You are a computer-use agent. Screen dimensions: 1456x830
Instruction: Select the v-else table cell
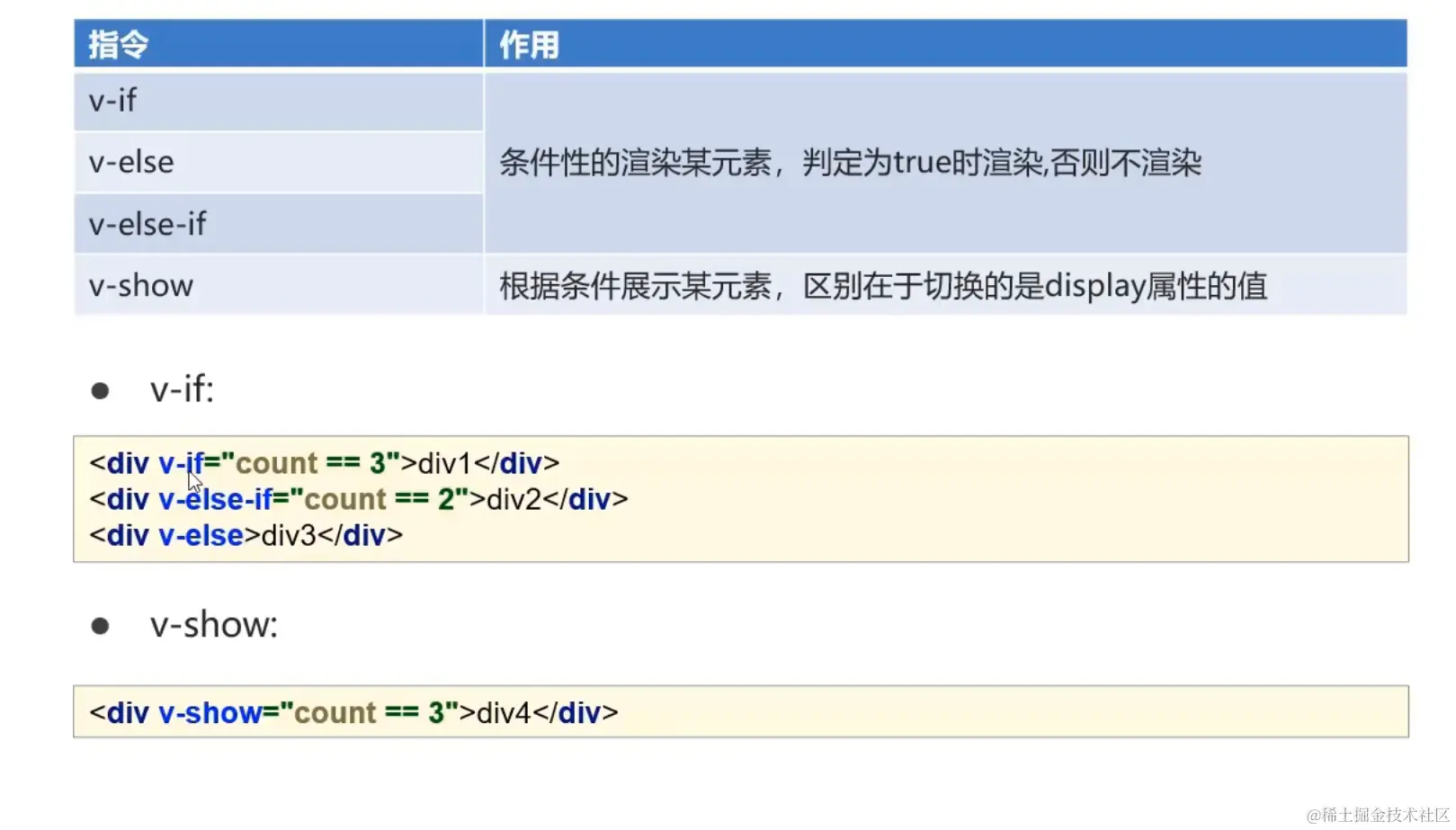pos(279,163)
